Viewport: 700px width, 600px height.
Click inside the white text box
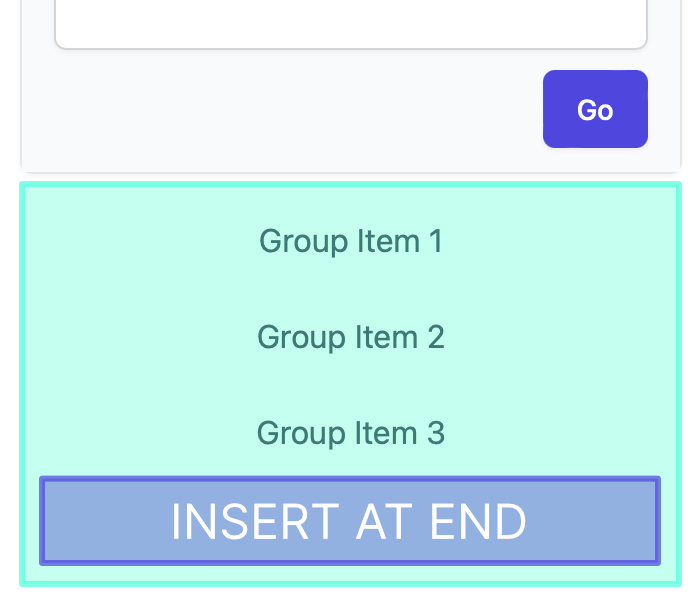[351, 23]
